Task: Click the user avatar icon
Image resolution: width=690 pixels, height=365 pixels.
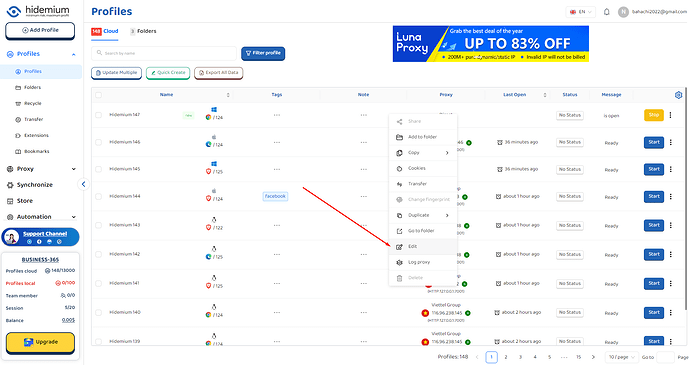Action: (623, 12)
